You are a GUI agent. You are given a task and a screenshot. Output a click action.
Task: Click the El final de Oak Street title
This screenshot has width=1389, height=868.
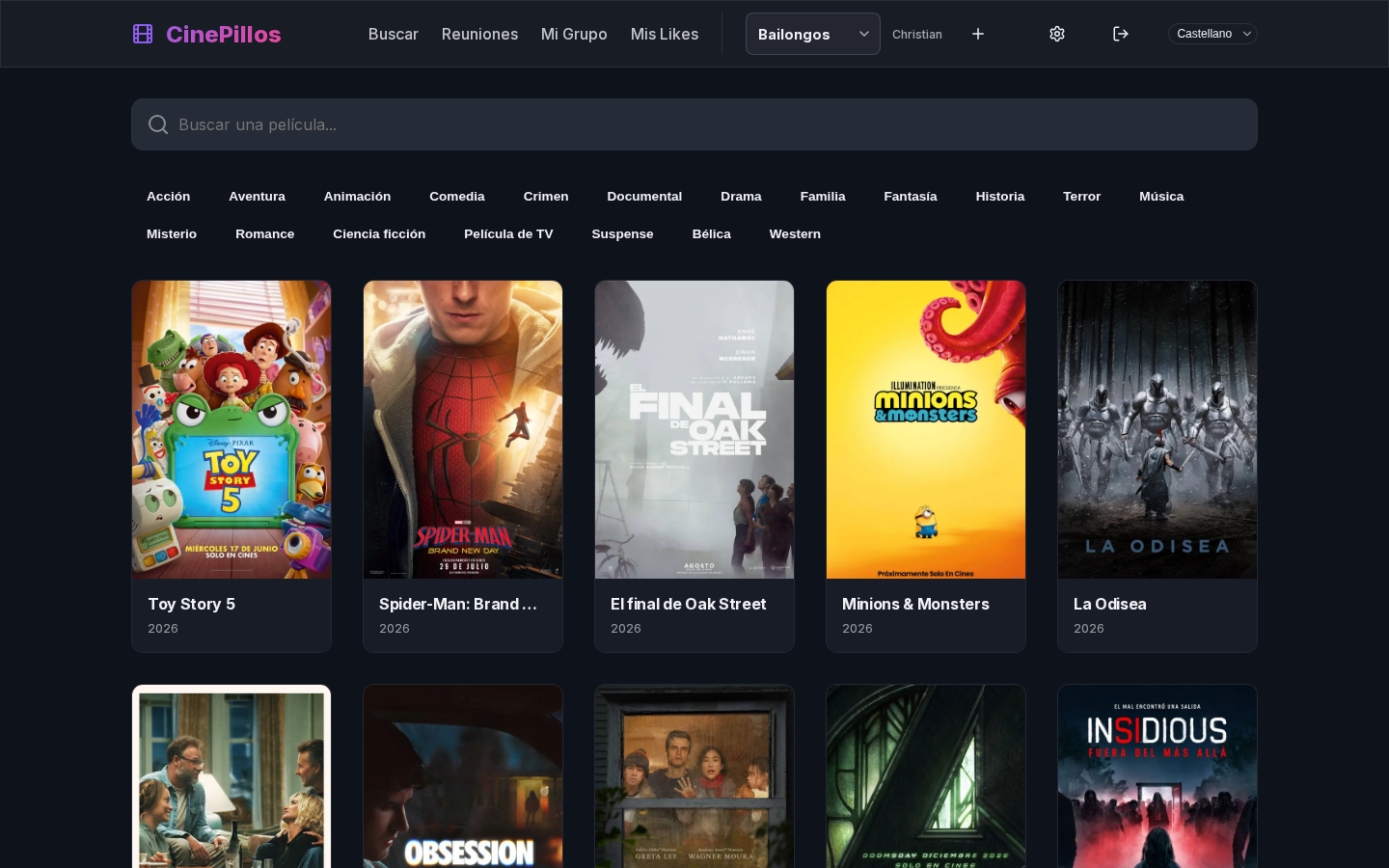click(x=688, y=604)
